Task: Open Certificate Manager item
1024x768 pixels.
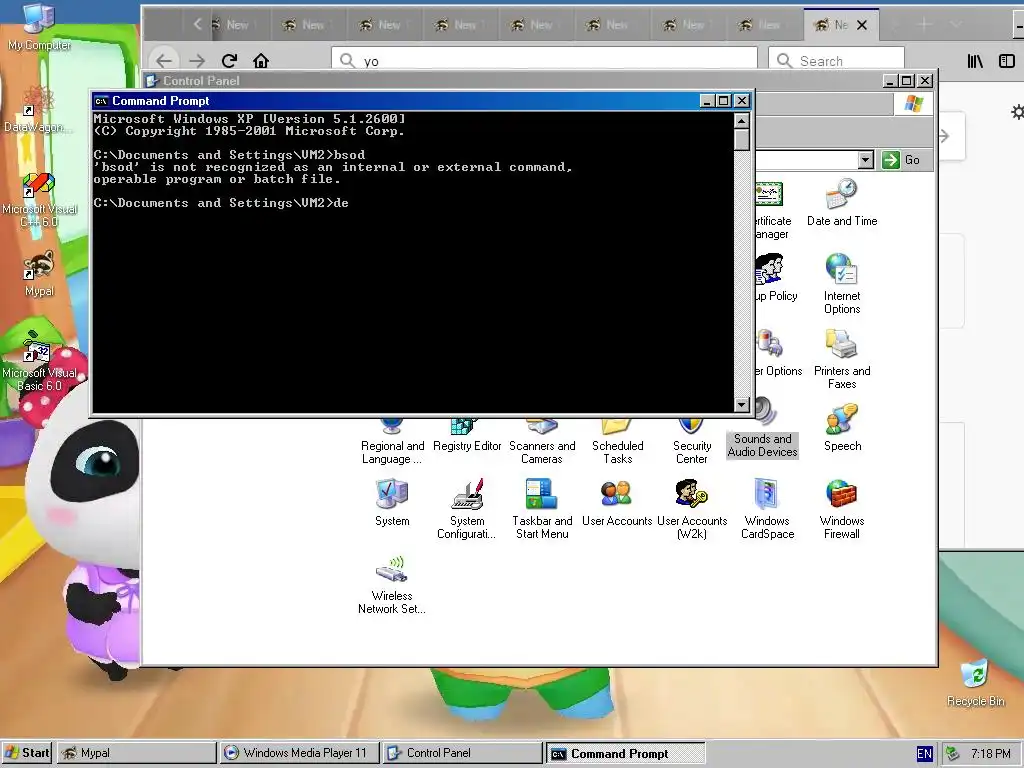Action: coord(773,210)
